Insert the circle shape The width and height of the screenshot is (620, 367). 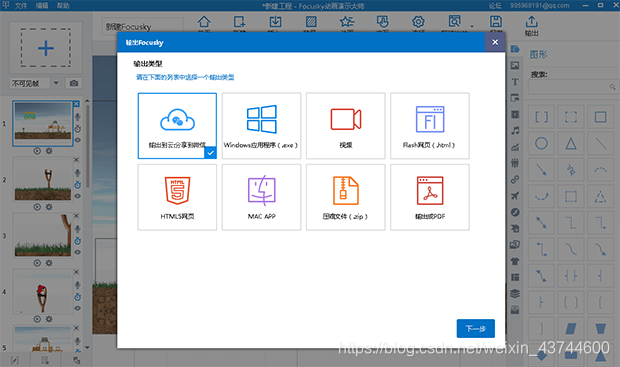tap(541, 143)
